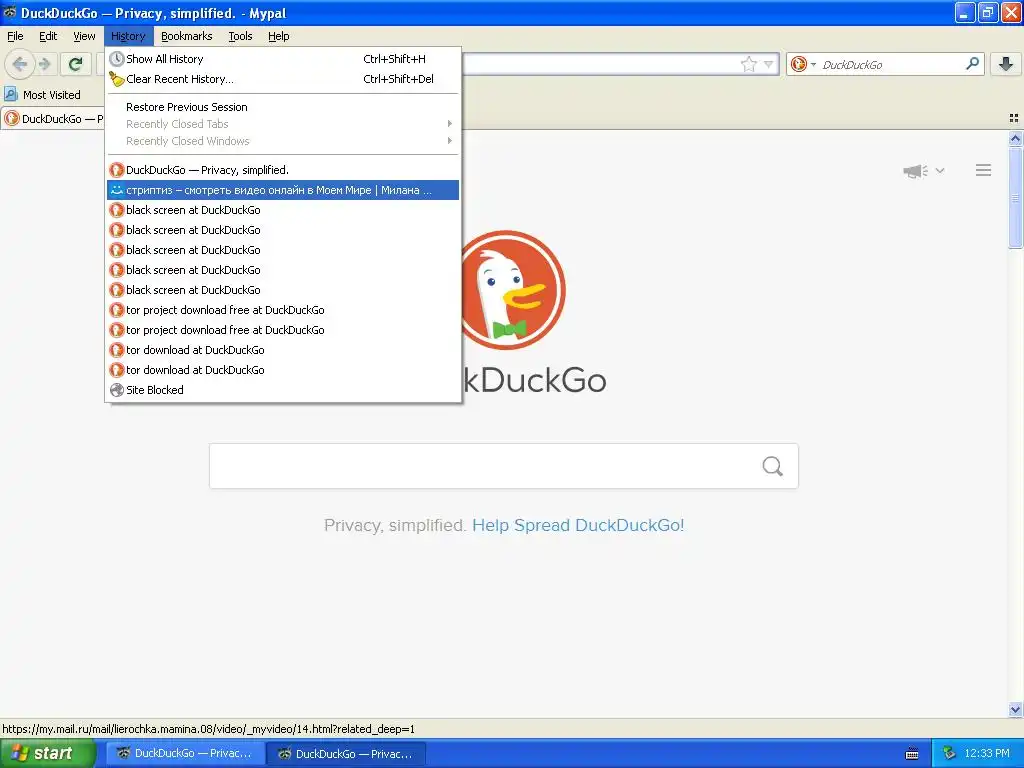The image size is (1024, 768).
Task: Select Clear Recent History
Action: (x=283, y=79)
